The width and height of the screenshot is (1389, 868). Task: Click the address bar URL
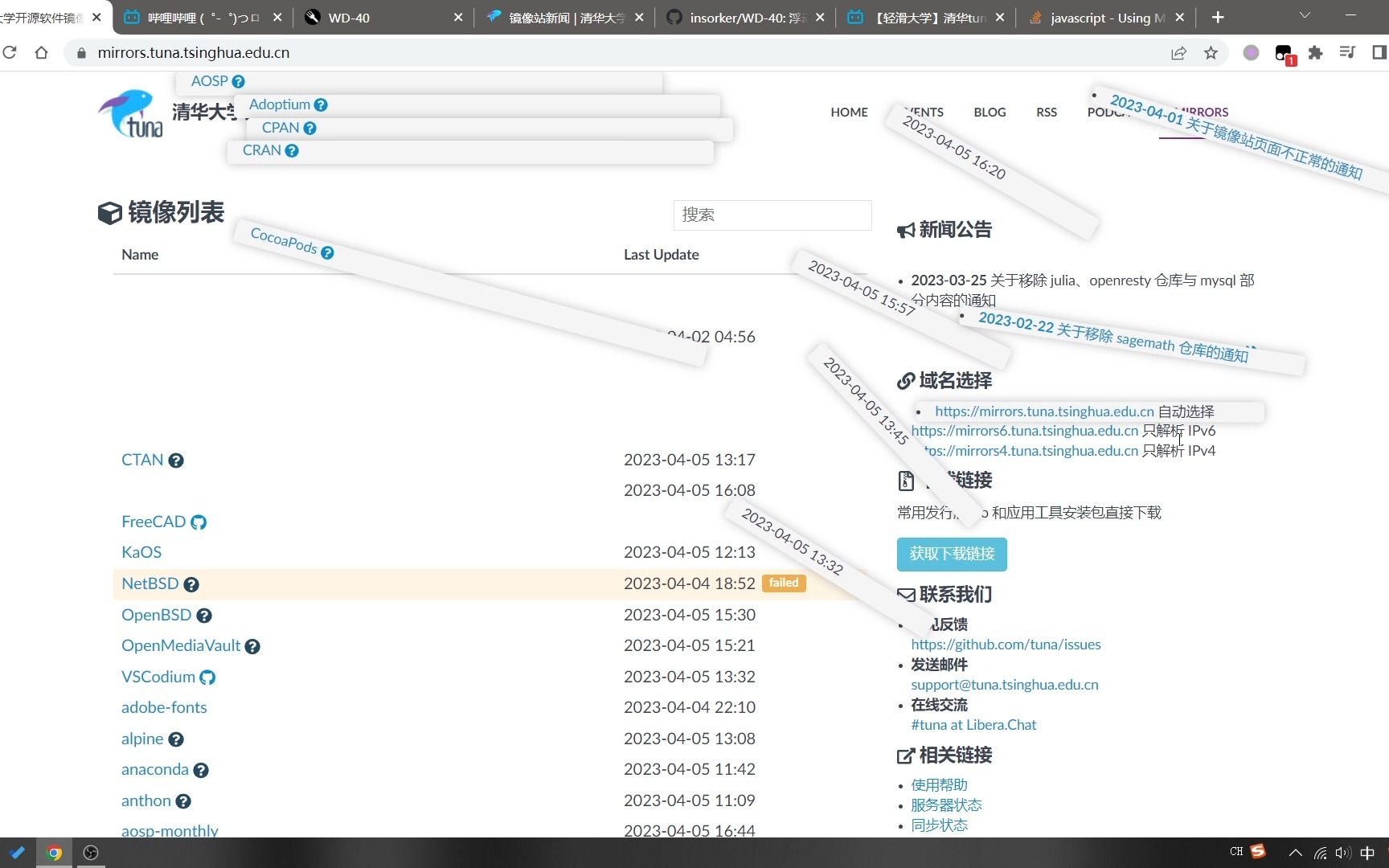point(193,53)
